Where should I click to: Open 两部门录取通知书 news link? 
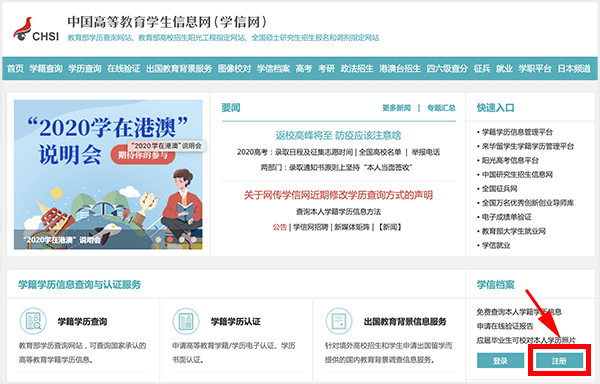(x=336, y=168)
